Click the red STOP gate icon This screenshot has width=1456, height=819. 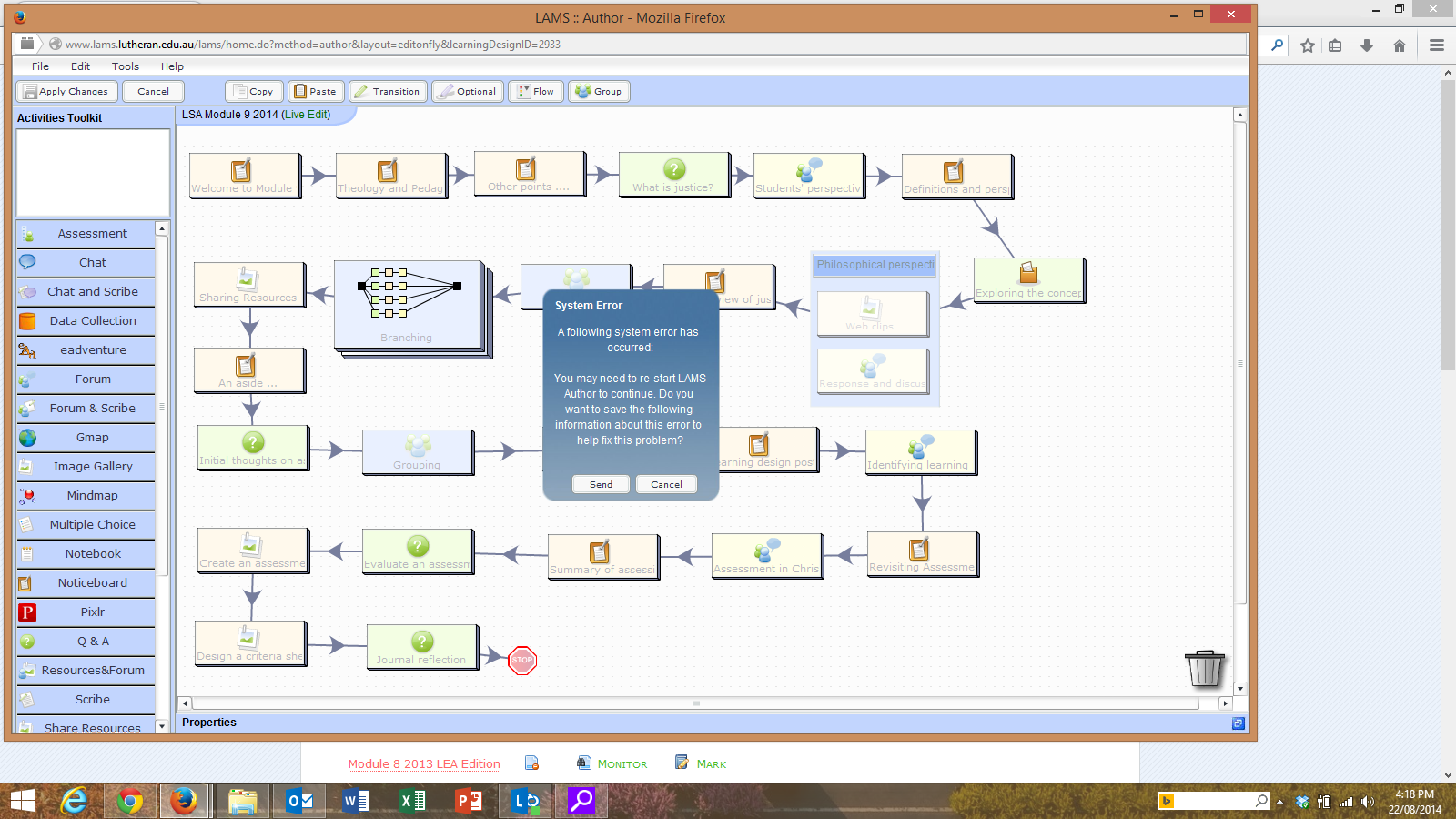coord(522,660)
